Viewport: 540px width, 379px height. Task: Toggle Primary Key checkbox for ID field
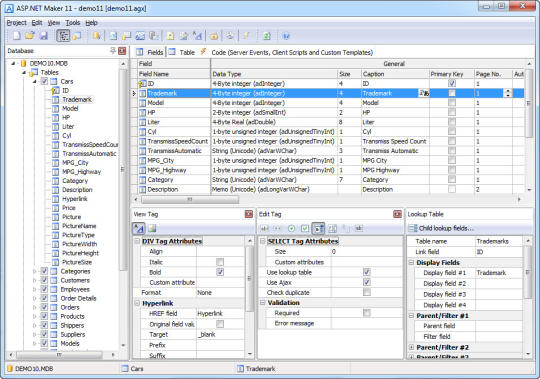[452, 83]
